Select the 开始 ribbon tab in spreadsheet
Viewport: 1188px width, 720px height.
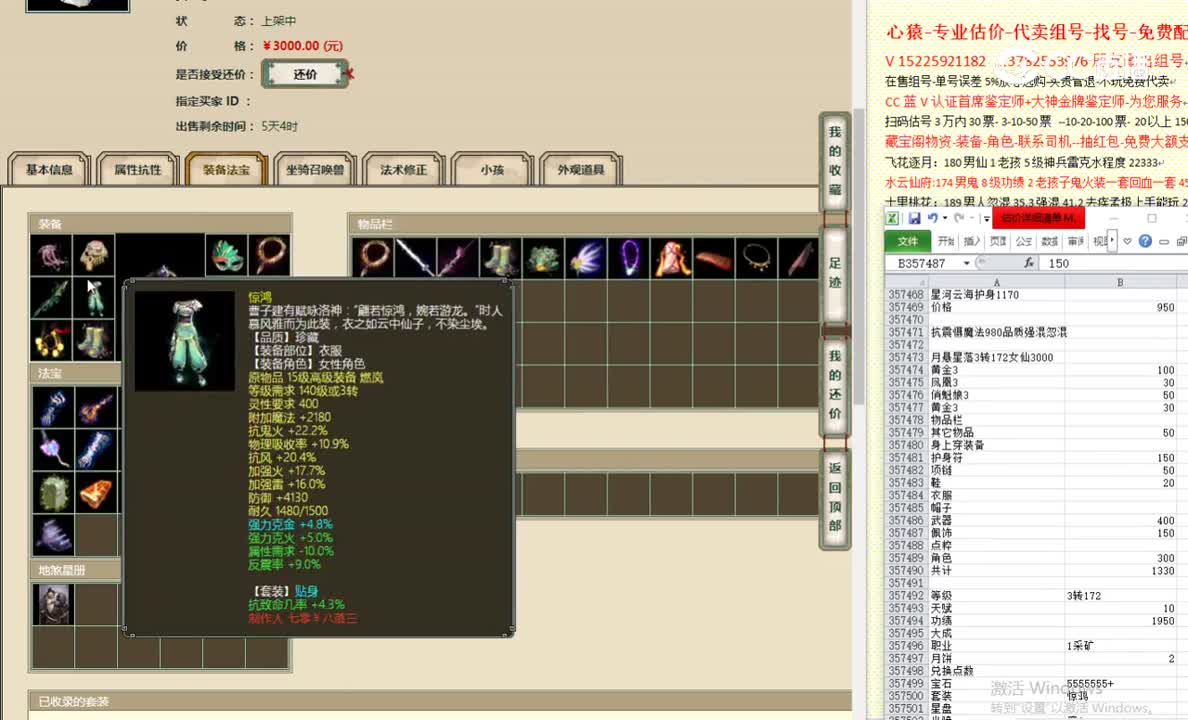(944, 240)
